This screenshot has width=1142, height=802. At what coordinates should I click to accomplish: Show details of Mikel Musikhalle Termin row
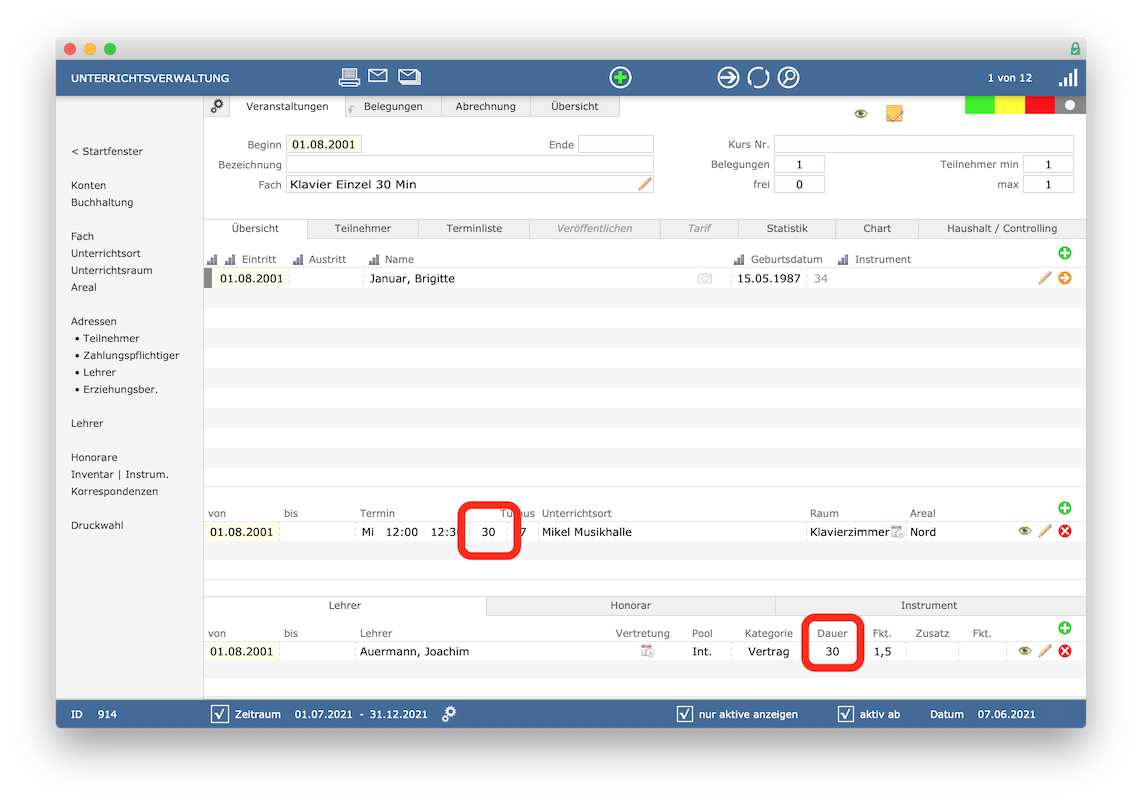coord(1025,531)
